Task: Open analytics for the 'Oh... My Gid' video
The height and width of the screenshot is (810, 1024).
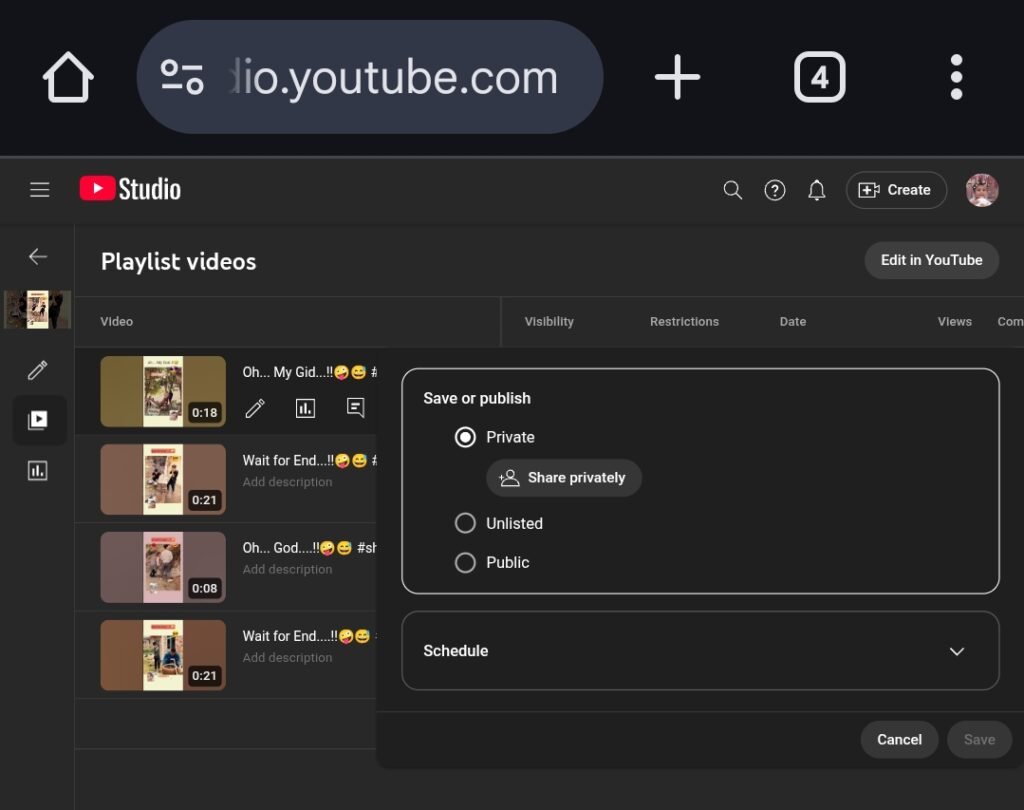Action: (305, 408)
